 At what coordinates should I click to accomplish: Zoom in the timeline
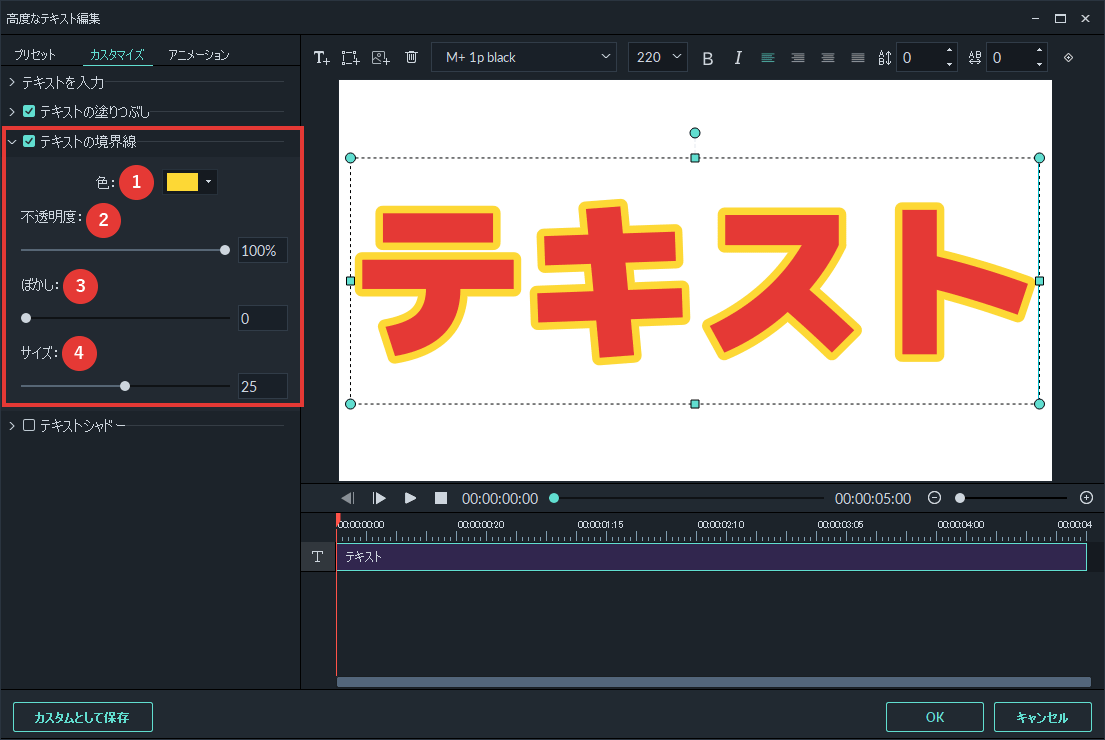pyautogui.click(x=1086, y=498)
